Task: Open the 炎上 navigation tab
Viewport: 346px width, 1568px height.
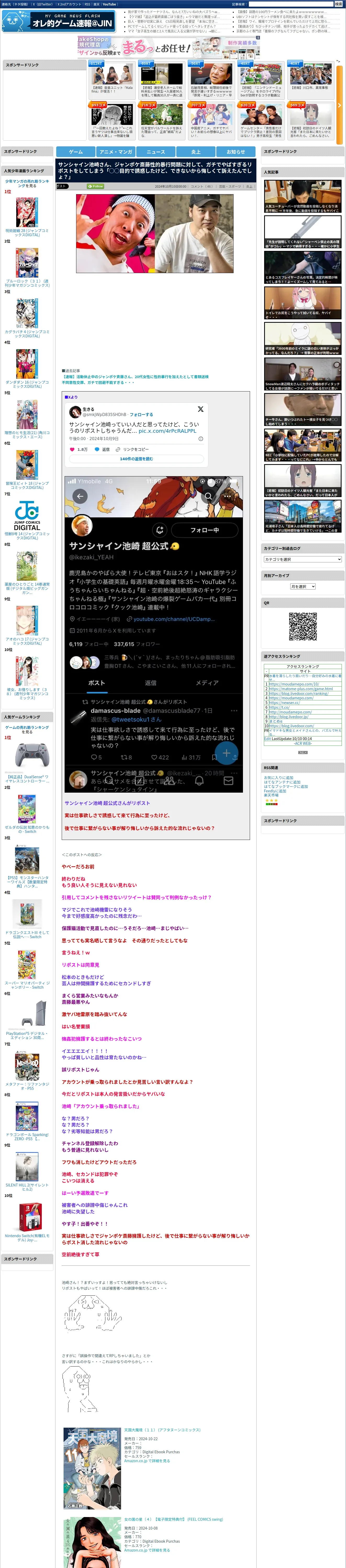Action: coord(196,152)
